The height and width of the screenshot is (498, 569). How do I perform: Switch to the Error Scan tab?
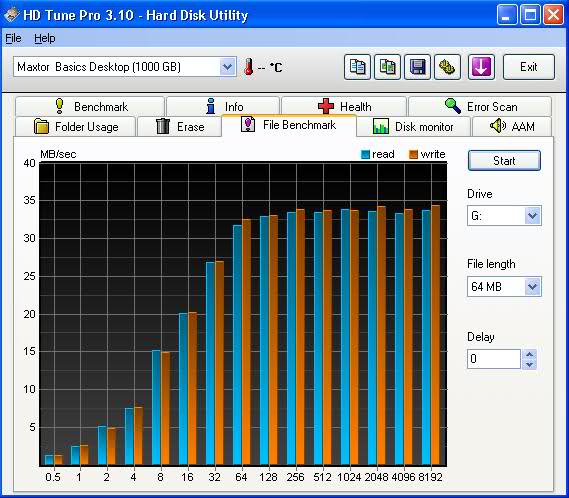tap(480, 106)
